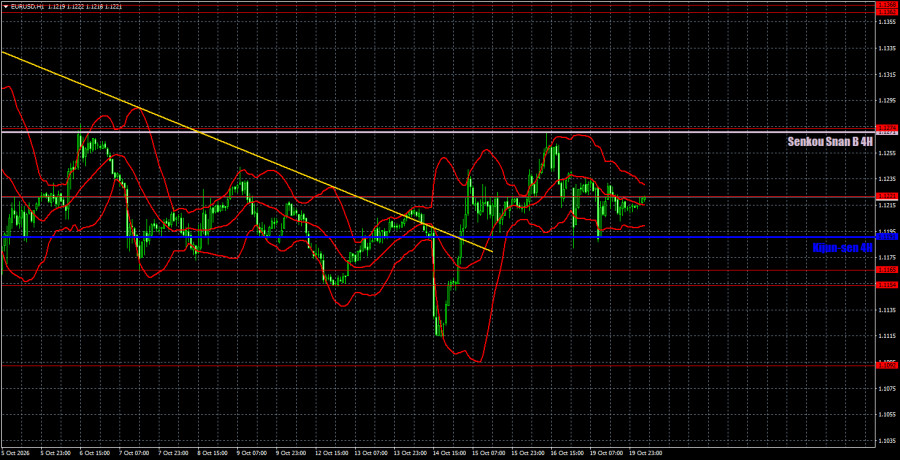Click the 1.1362 red price level tag

[885, 11]
